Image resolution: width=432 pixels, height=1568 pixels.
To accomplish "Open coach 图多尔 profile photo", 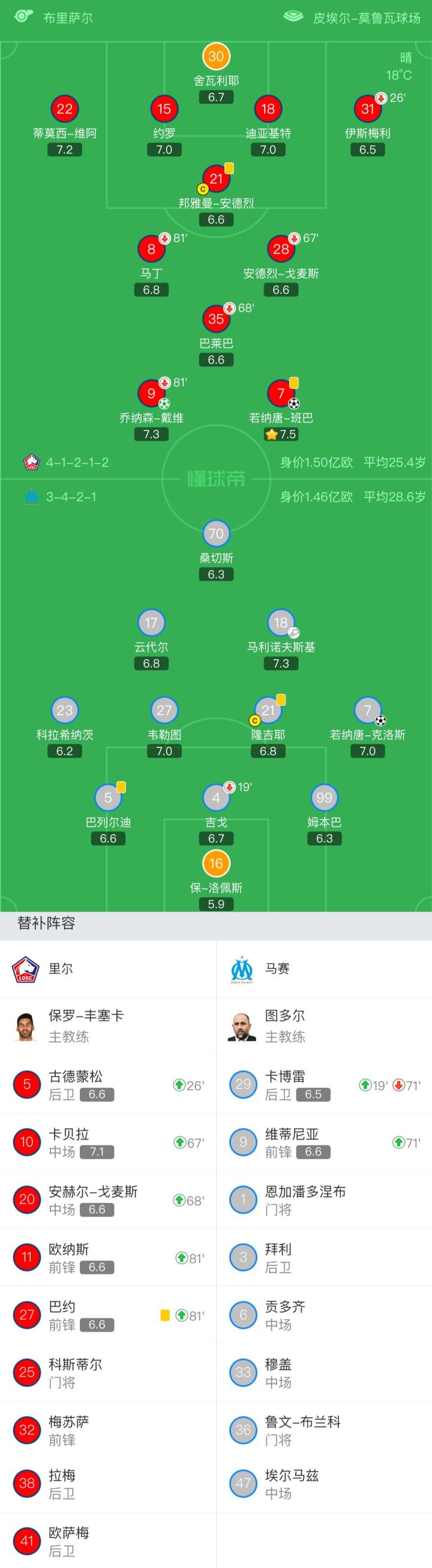I will click(x=242, y=1027).
